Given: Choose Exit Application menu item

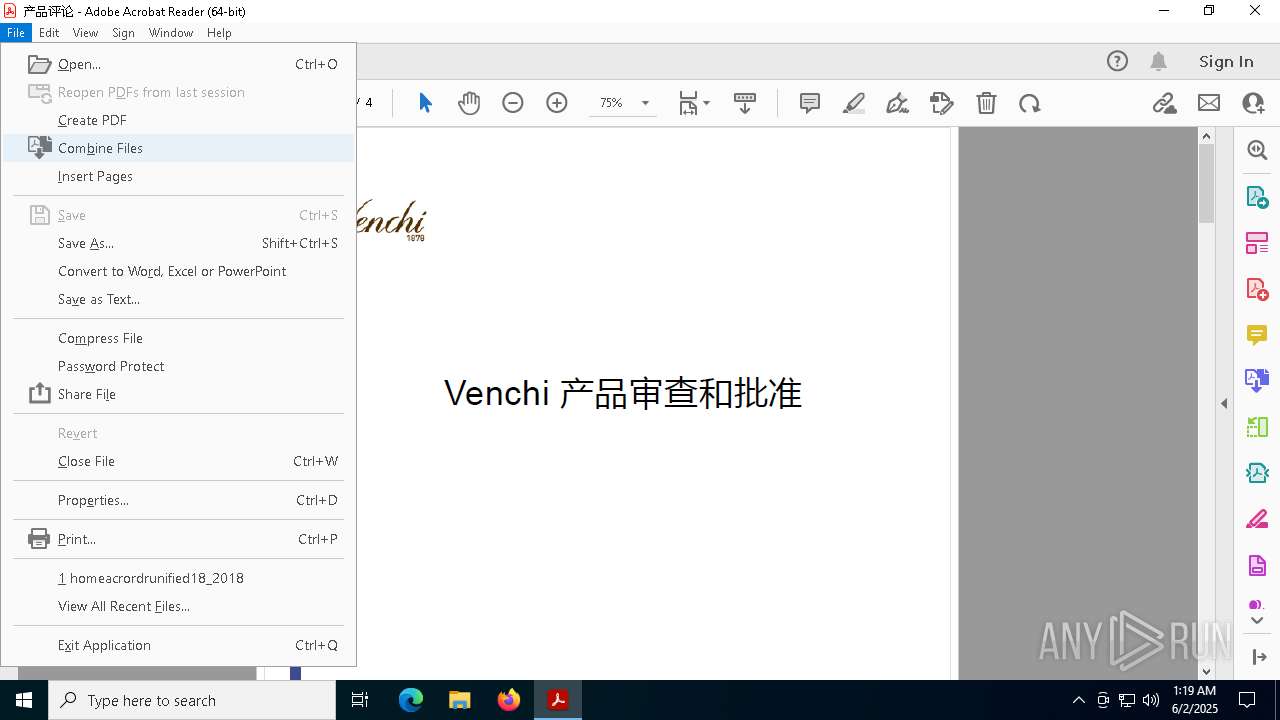Looking at the screenshot, I should [178, 645].
